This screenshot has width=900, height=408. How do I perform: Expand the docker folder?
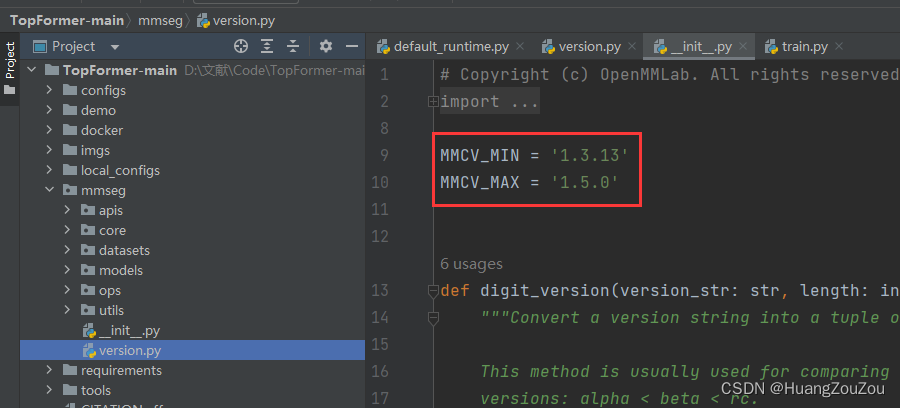(49, 130)
